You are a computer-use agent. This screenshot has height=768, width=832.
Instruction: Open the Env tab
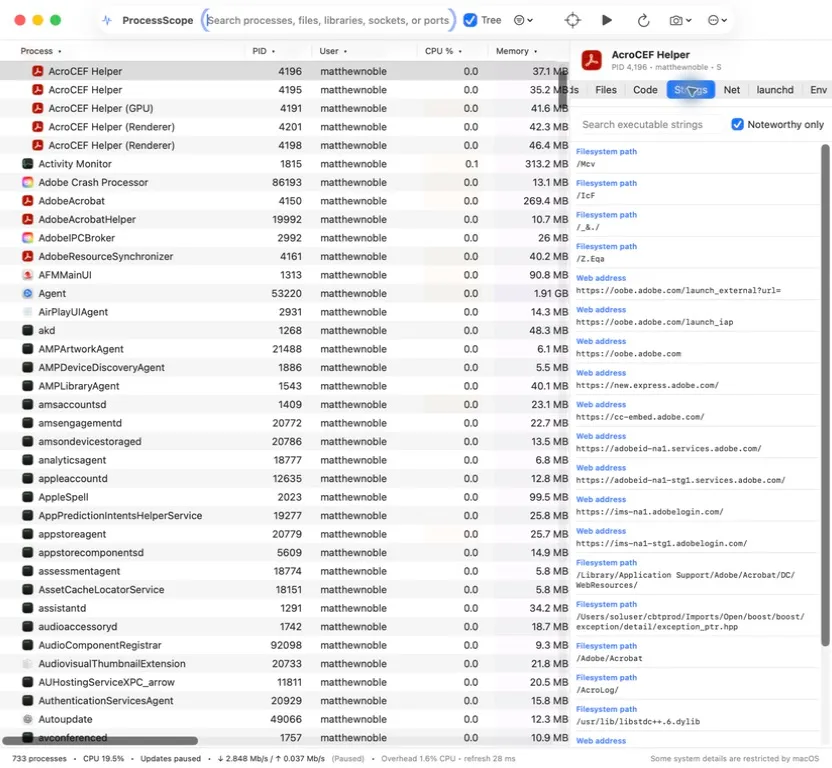point(818,90)
